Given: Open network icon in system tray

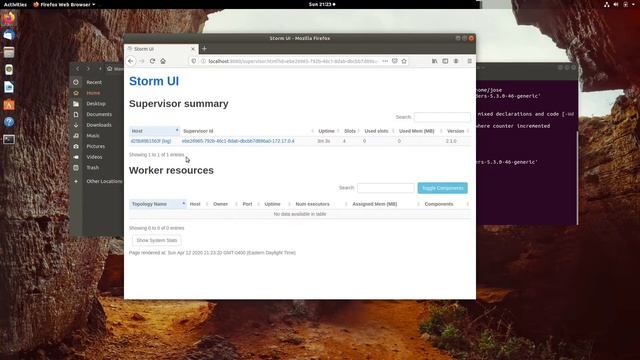Looking at the screenshot, I should (x=607, y=4).
